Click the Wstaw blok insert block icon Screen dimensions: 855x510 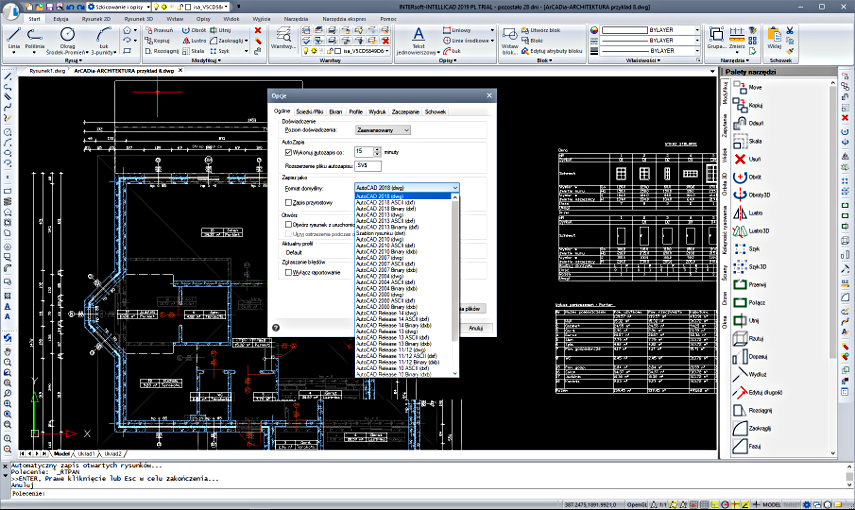(x=509, y=40)
